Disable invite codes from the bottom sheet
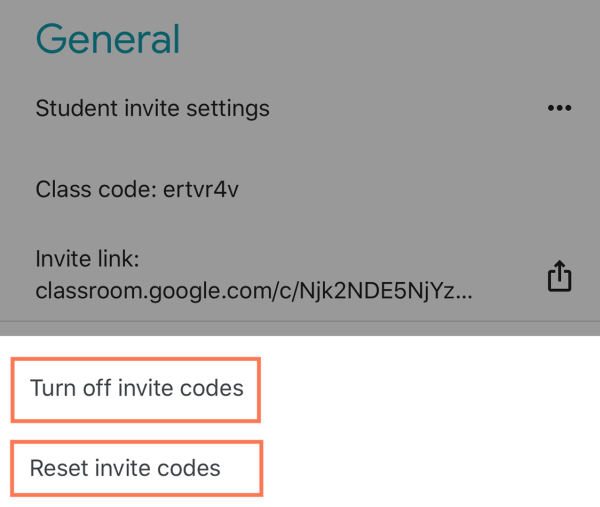This screenshot has height=507, width=600. tap(137, 388)
